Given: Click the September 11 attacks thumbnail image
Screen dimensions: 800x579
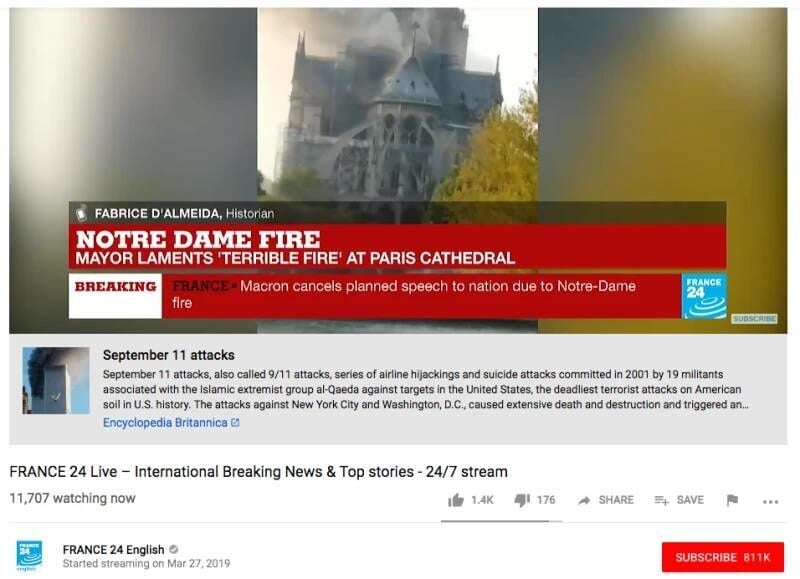Looking at the screenshot, I should (56, 381).
